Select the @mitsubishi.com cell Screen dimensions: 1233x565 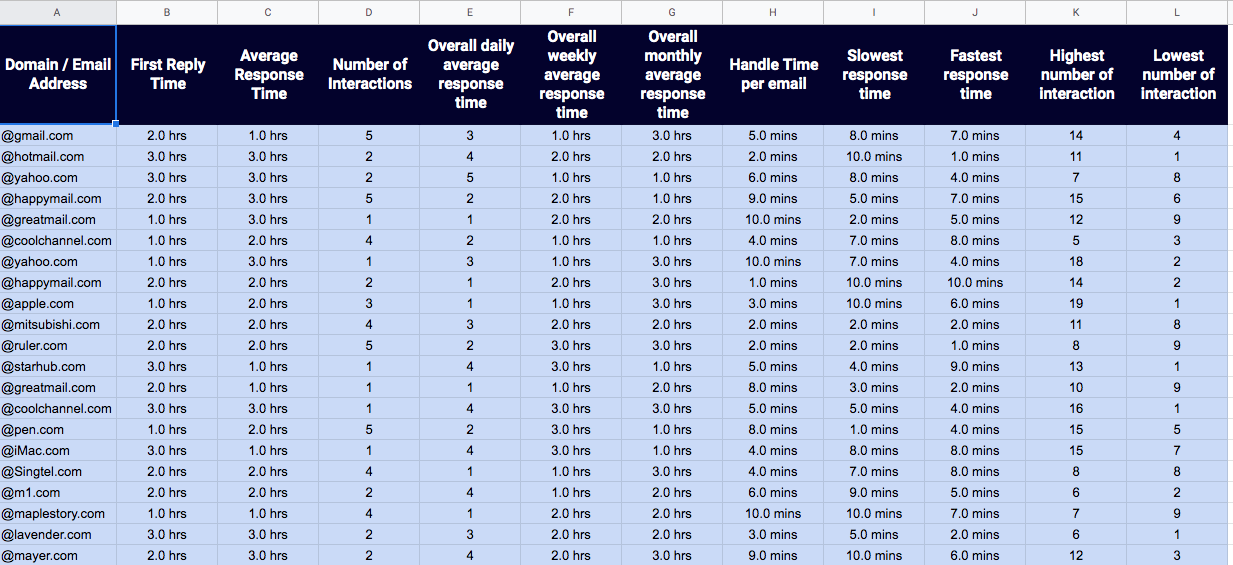tap(58, 324)
